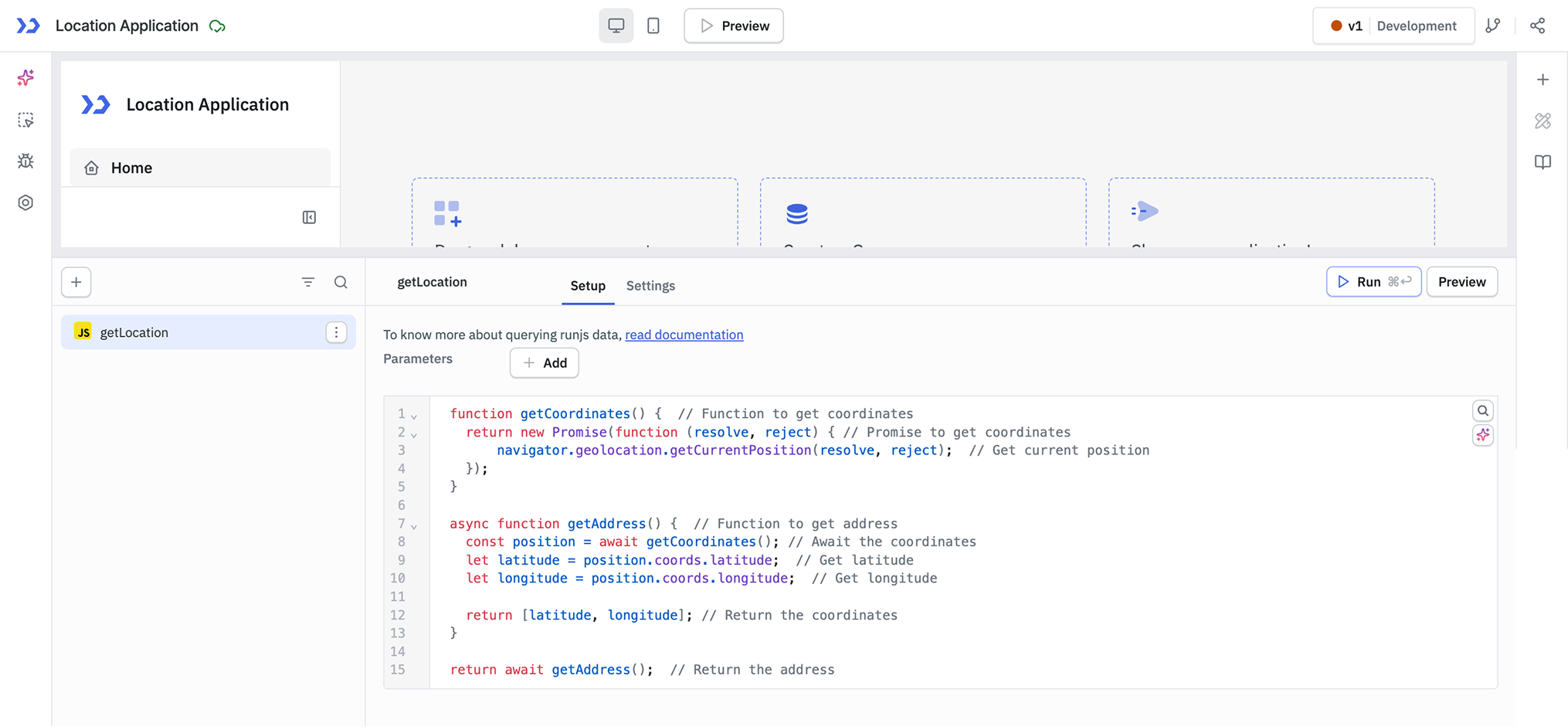This screenshot has height=727, width=1568.
Task: Open custom styles using the pencil icon
Action: pos(1543,121)
